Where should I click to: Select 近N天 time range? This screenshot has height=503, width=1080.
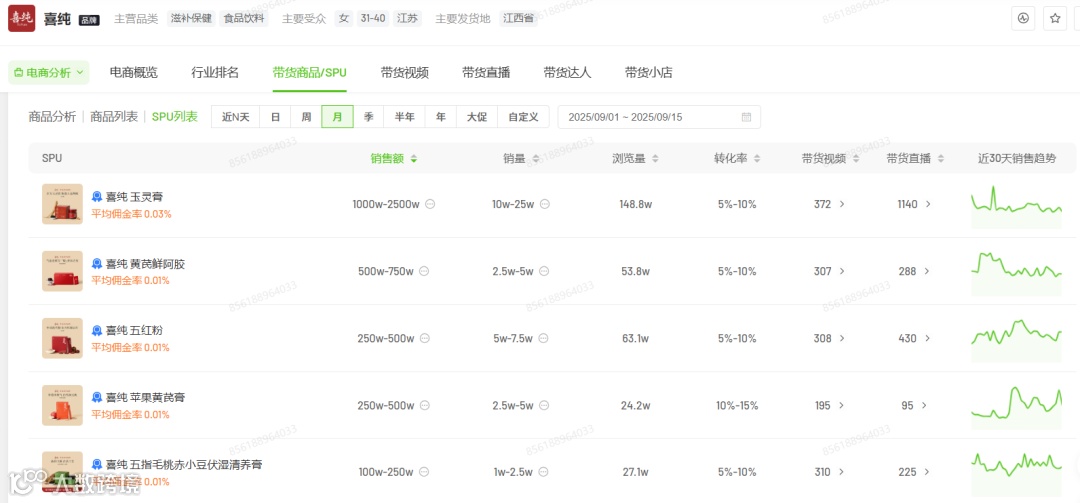point(236,117)
